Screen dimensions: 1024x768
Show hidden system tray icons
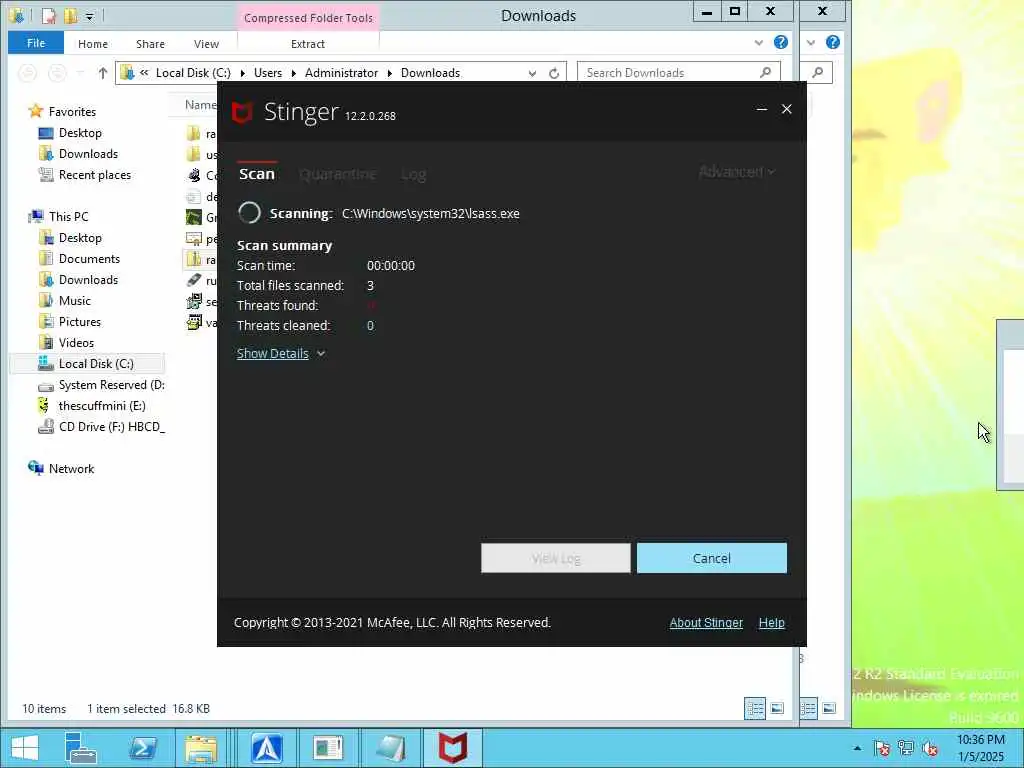coord(857,748)
